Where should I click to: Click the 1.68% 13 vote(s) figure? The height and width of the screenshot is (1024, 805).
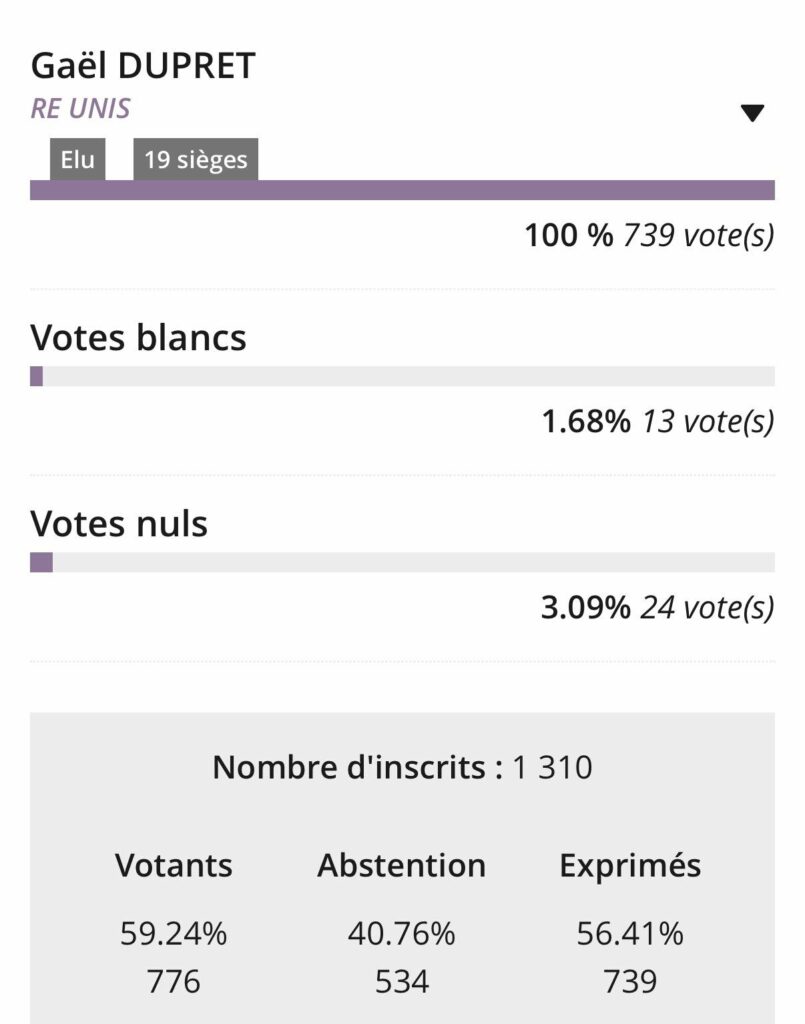(x=657, y=422)
